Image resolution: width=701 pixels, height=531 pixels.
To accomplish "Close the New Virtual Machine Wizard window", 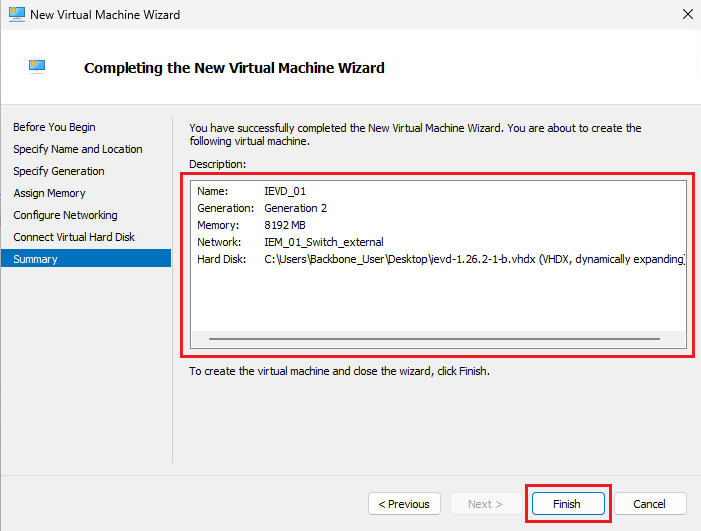I will pyautogui.click(x=687, y=15).
